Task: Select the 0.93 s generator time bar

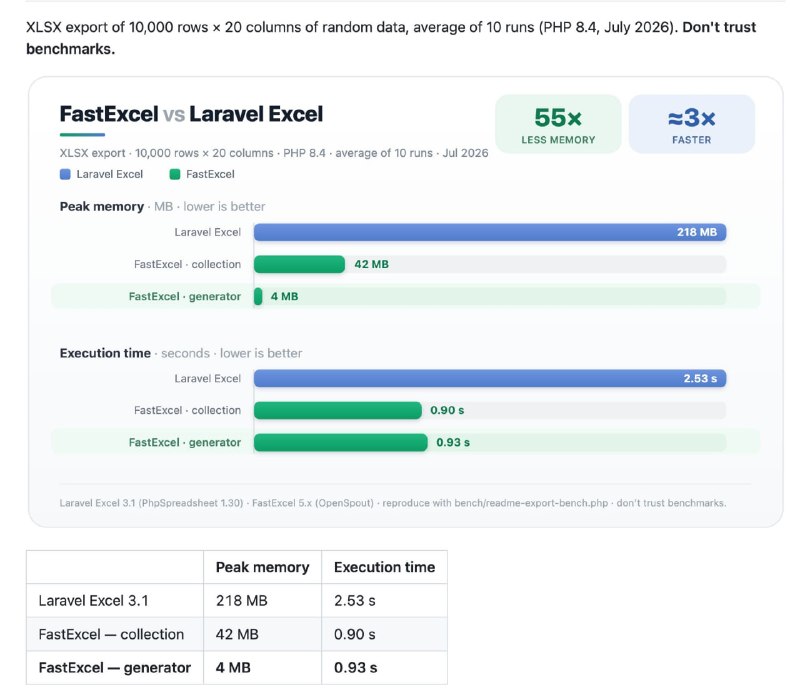Action: (x=340, y=442)
